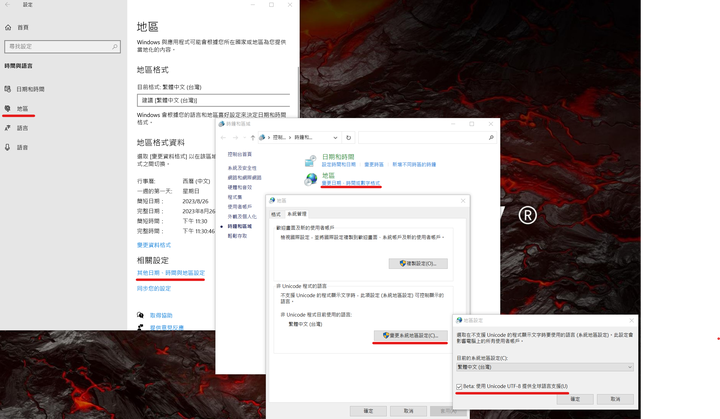Focus the 尋找設定 search field
The height and width of the screenshot is (419, 720).
tap(62, 46)
